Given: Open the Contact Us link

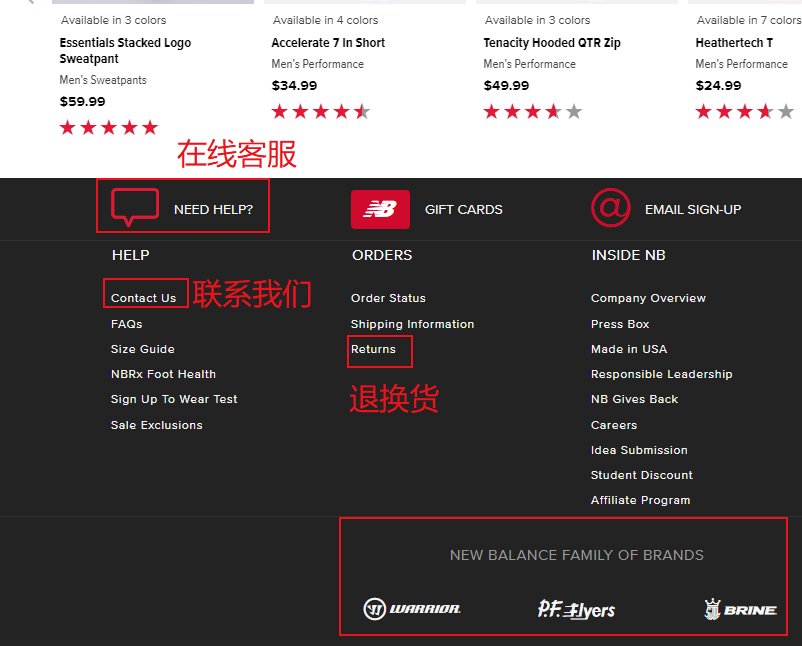Looking at the screenshot, I should [x=143, y=298].
